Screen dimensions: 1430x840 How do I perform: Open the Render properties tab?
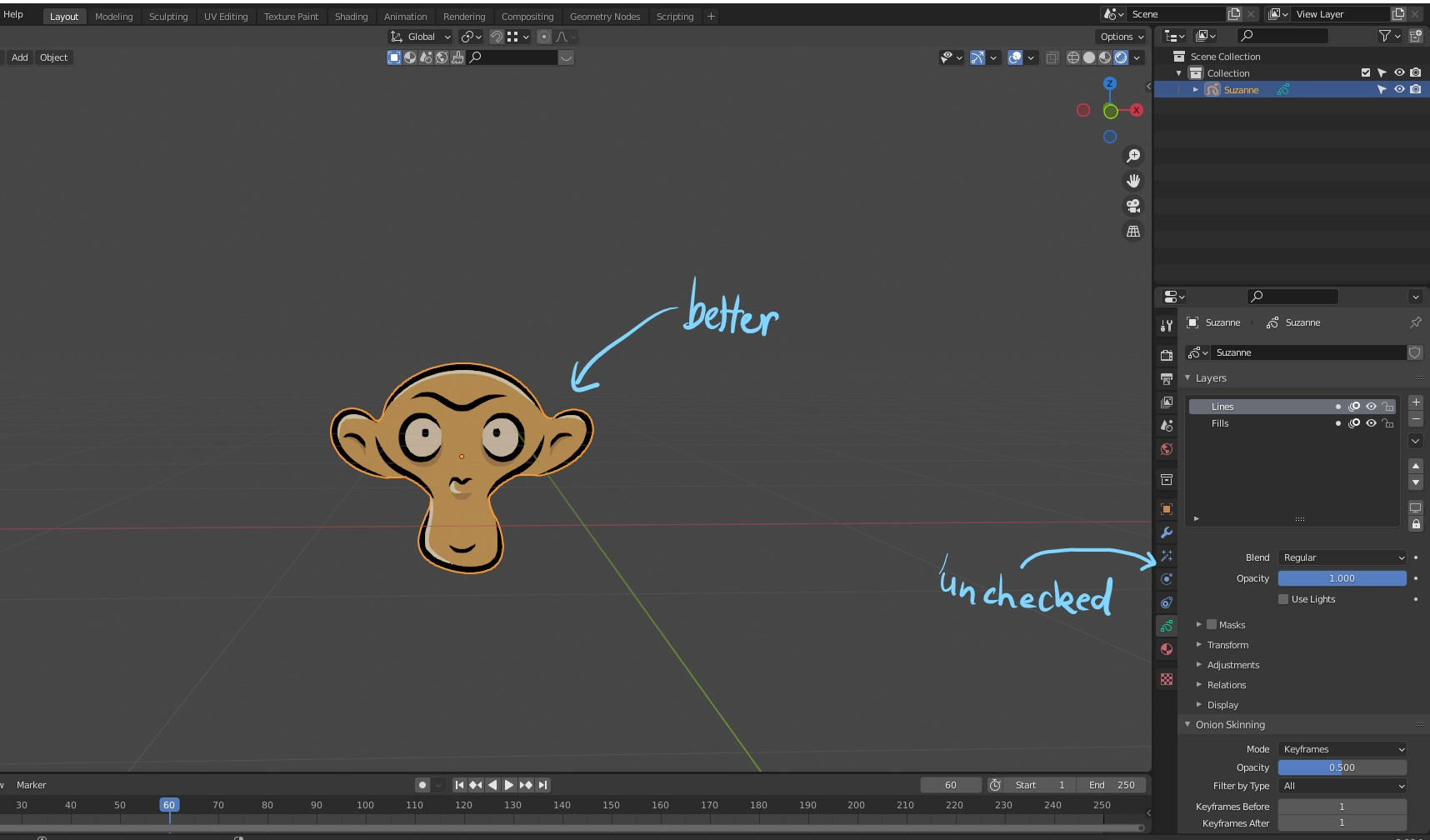(x=1167, y=355)
